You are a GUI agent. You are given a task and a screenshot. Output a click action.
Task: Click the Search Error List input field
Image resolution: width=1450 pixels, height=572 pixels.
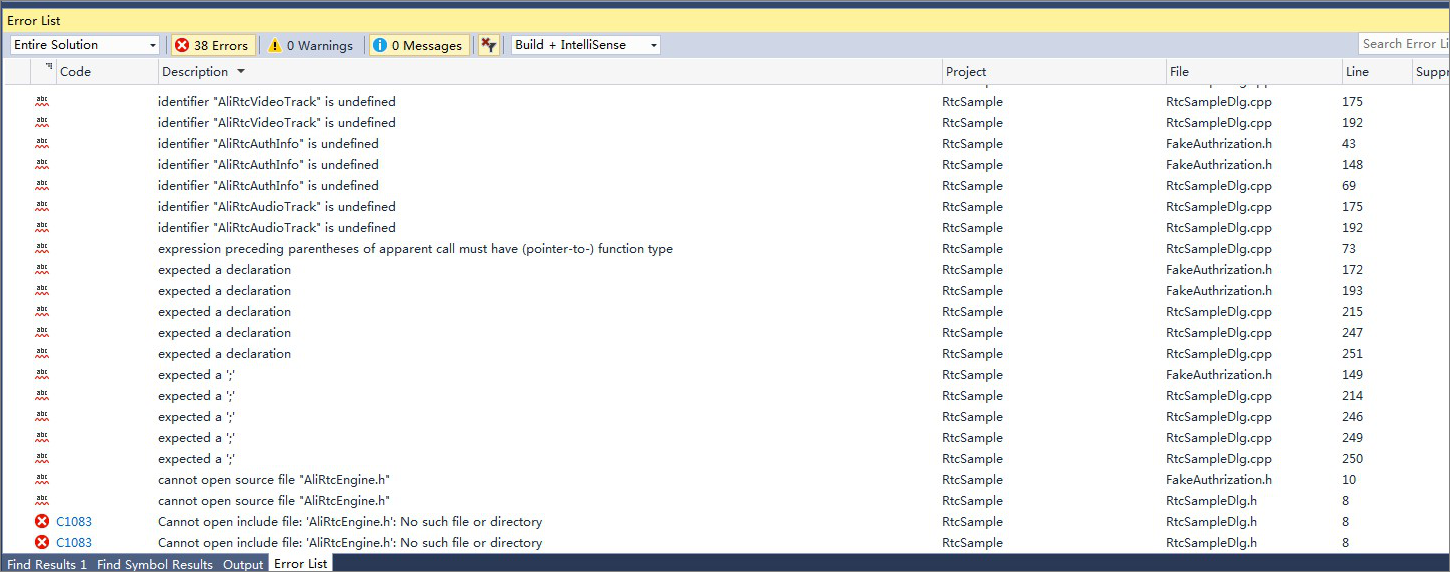point(1404,44)
